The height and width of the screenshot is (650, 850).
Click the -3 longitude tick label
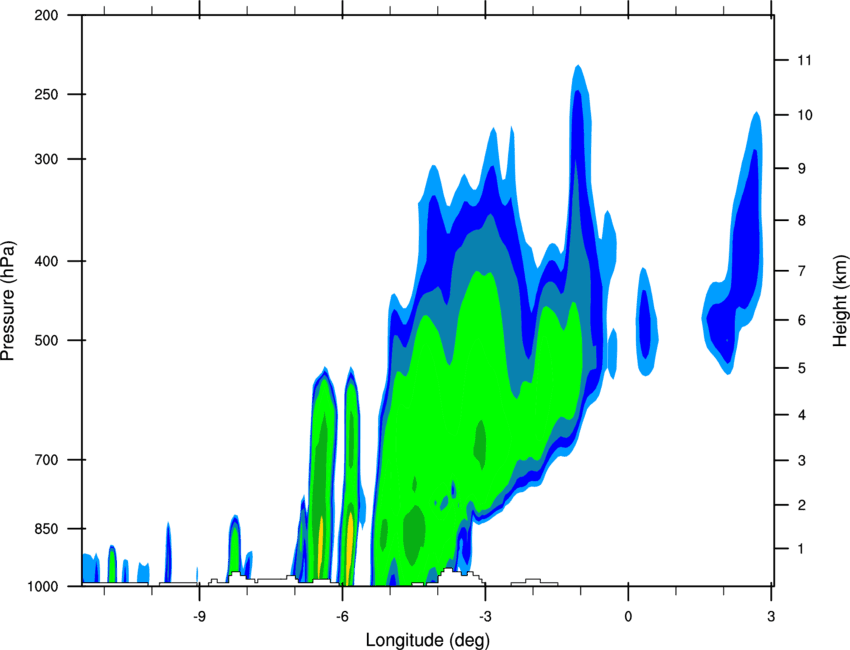coord(485,616)
